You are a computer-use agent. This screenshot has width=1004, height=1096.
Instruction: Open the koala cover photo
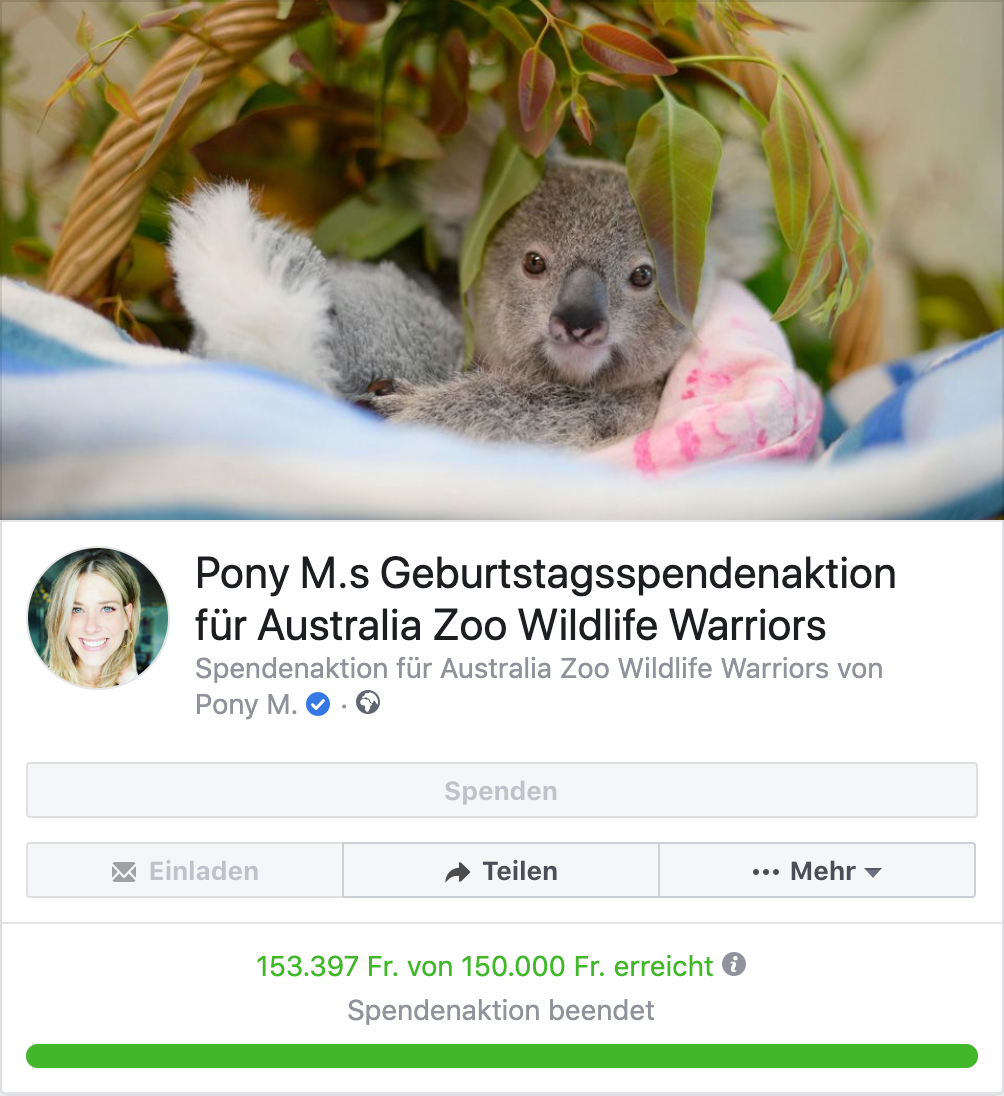[x=502, y=259]
